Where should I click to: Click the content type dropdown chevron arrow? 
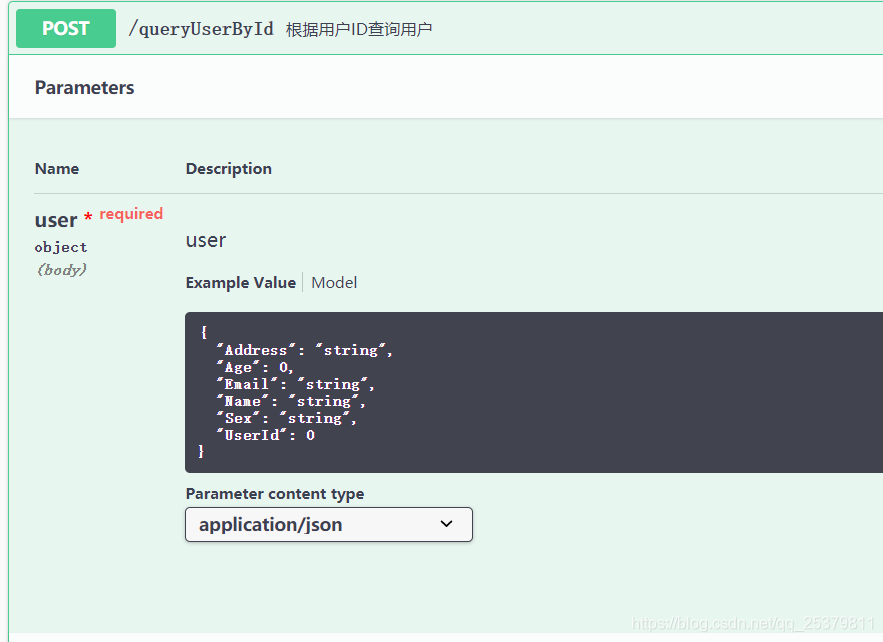click(x=447, y=524)
